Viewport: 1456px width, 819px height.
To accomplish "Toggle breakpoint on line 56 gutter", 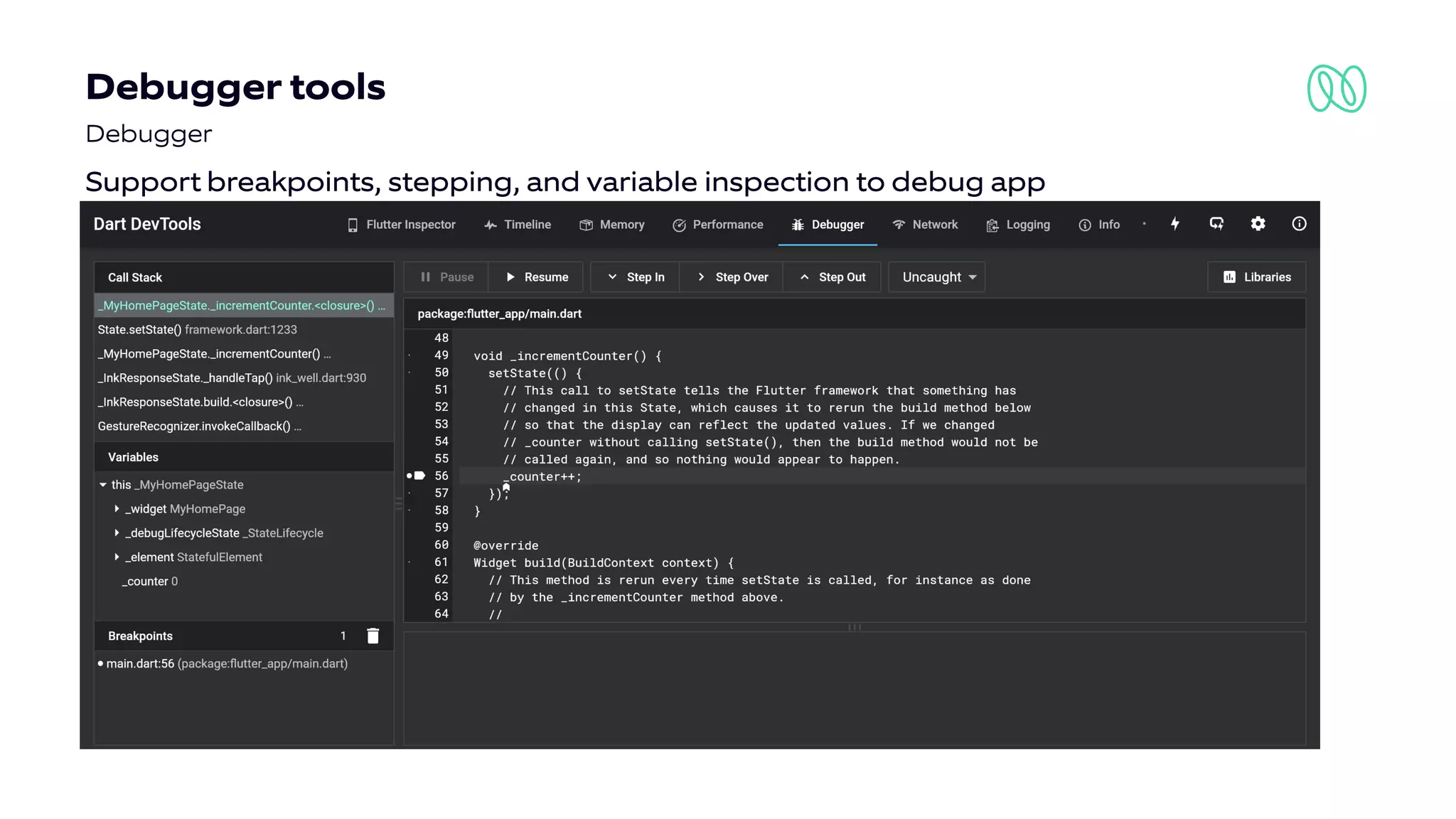I will (411, 476).
